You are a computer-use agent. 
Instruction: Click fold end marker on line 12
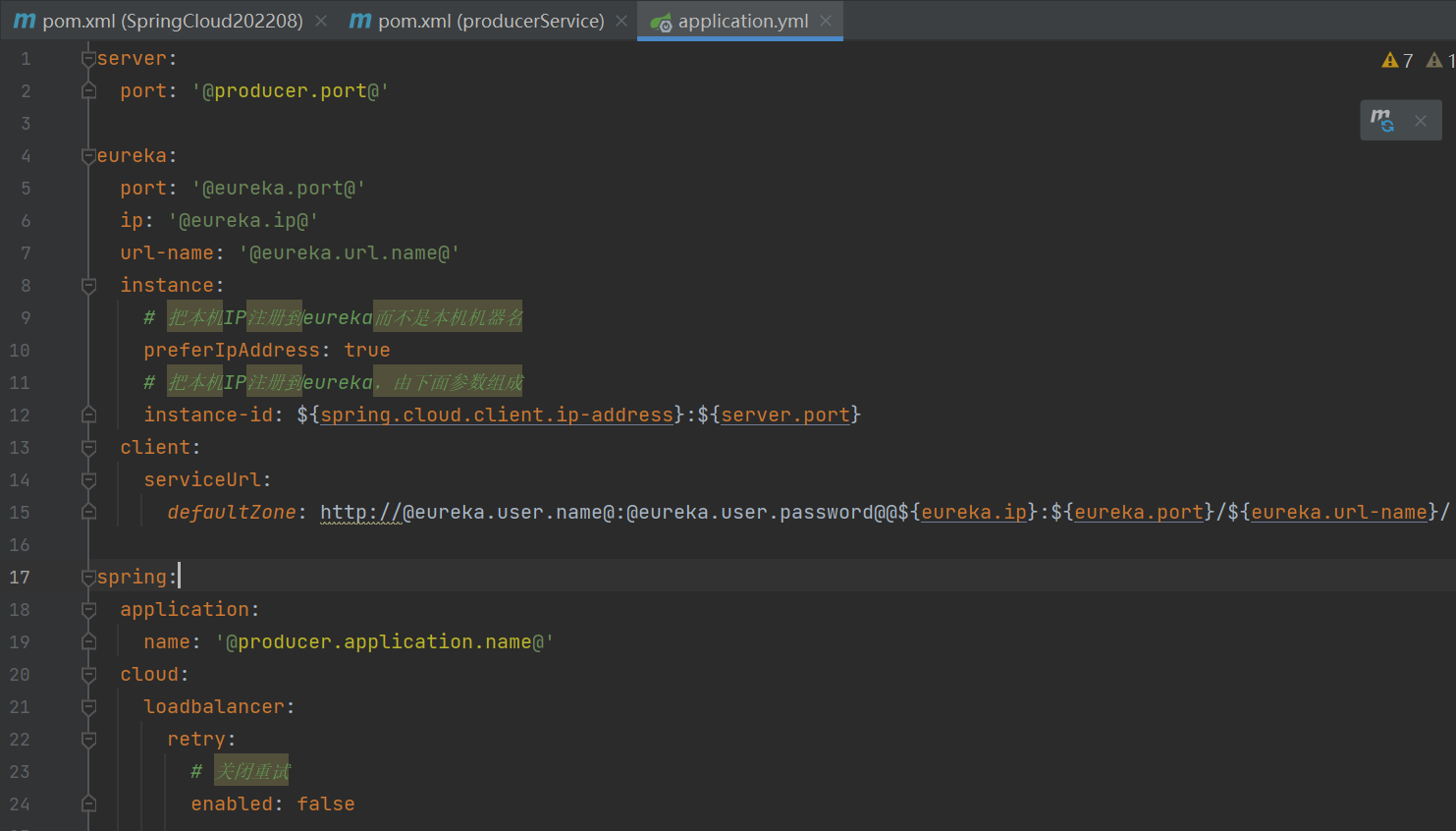[x=88, y=415]
